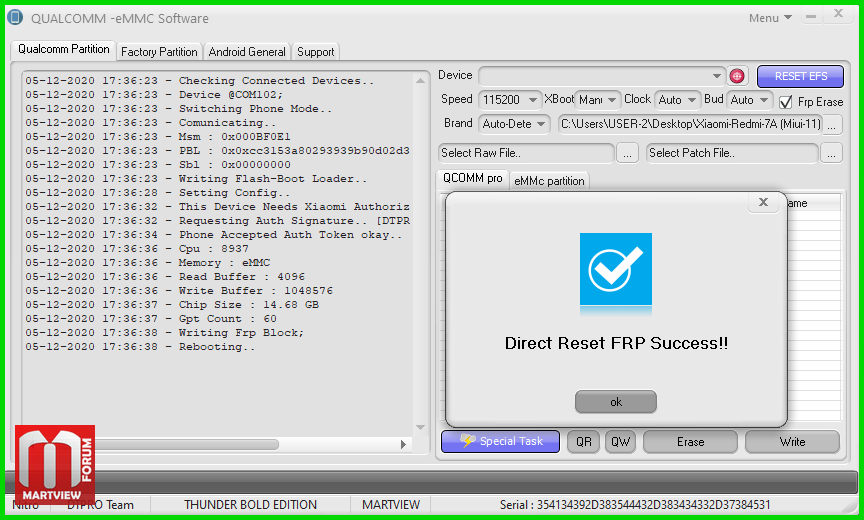Click the red device refresh icon
This screenshot has height=520, width=864.
click(737, 76)
